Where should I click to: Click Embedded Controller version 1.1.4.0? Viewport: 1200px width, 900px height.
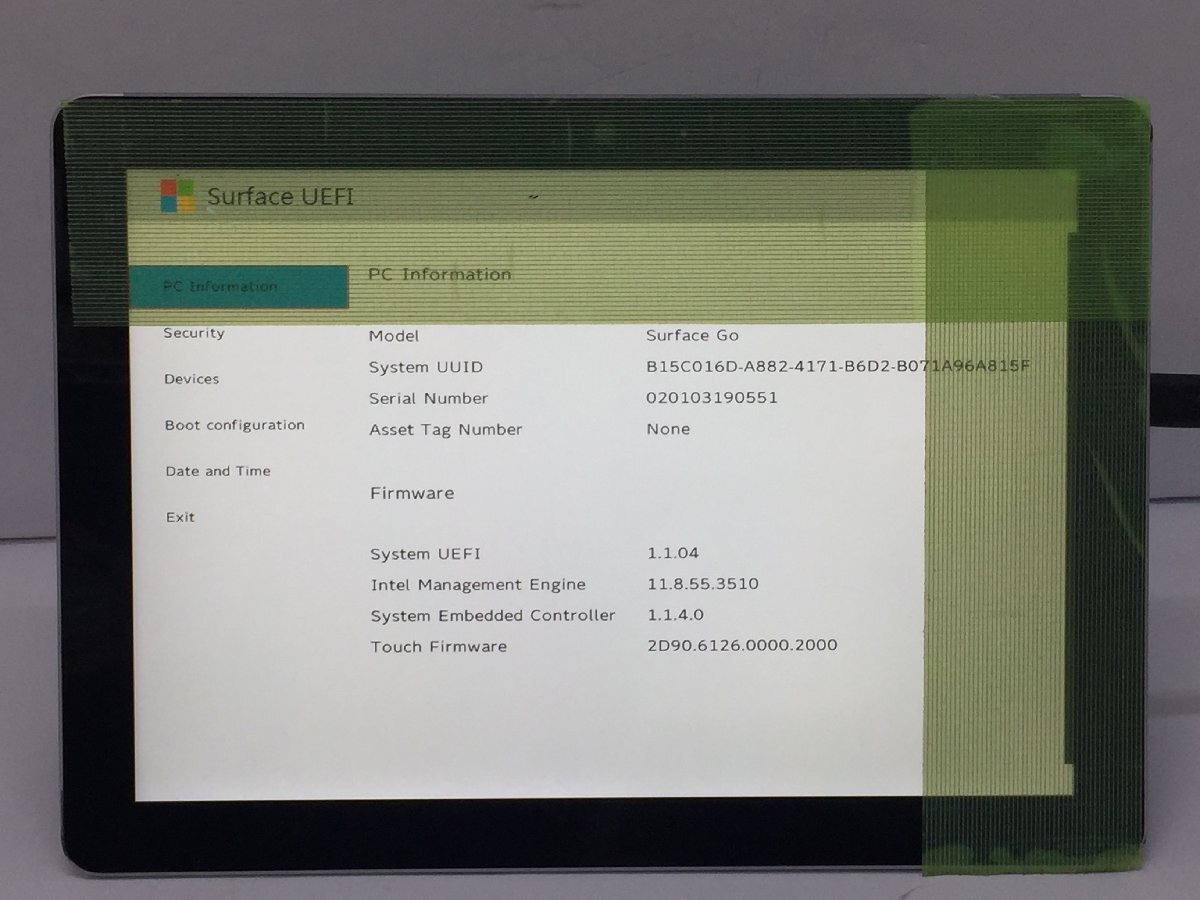point(676,615)
